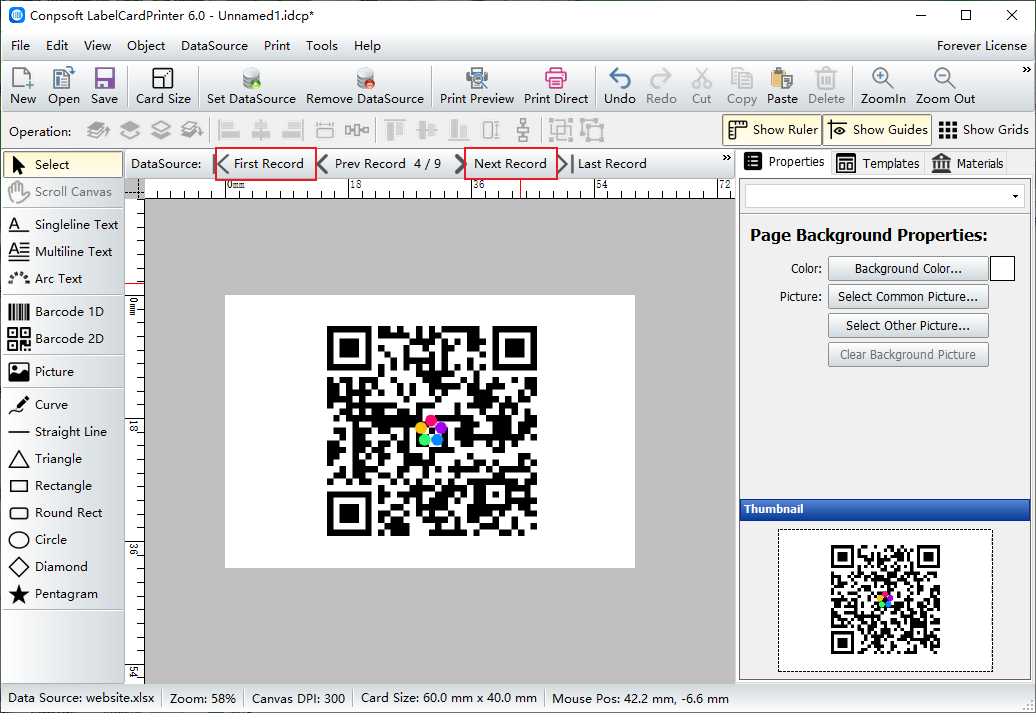Select the Curve drawing tool
This screenshot has height=713, width=1036.
click(63, 404)
